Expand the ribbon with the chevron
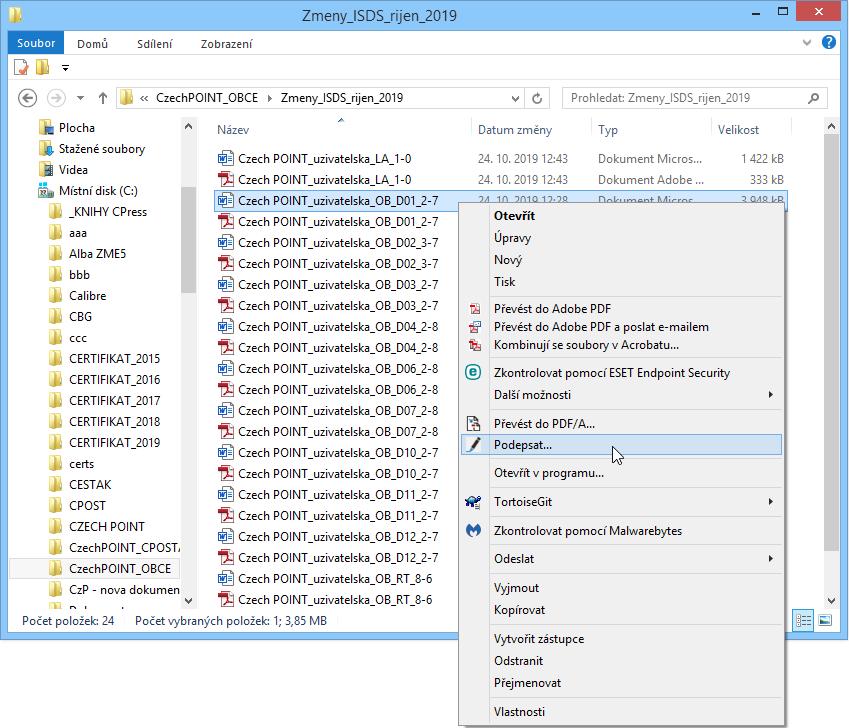This screenshot has height=728, width=849. click(807, 43)
